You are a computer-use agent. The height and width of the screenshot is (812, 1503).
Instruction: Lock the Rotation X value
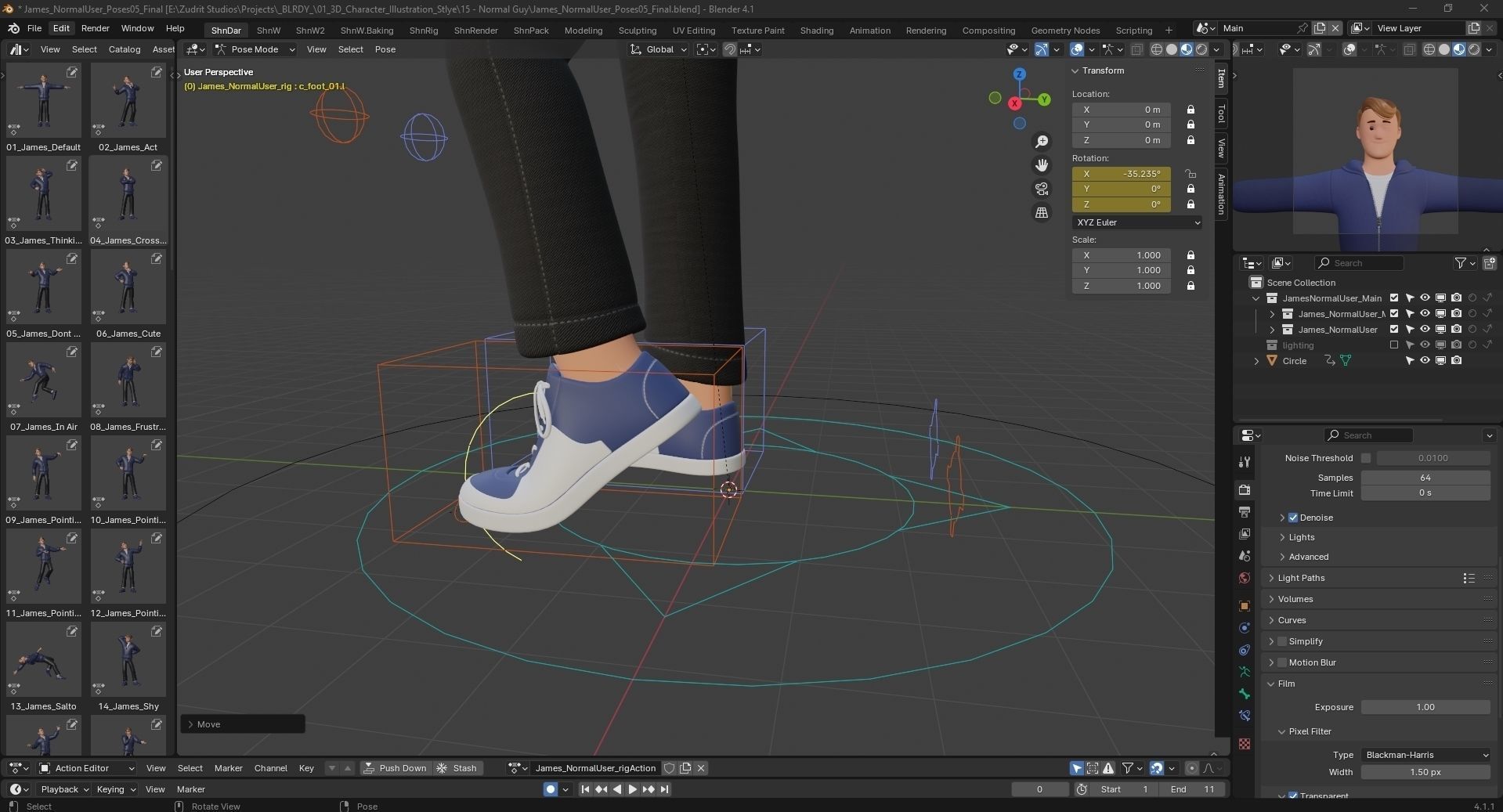point(1190,174)
